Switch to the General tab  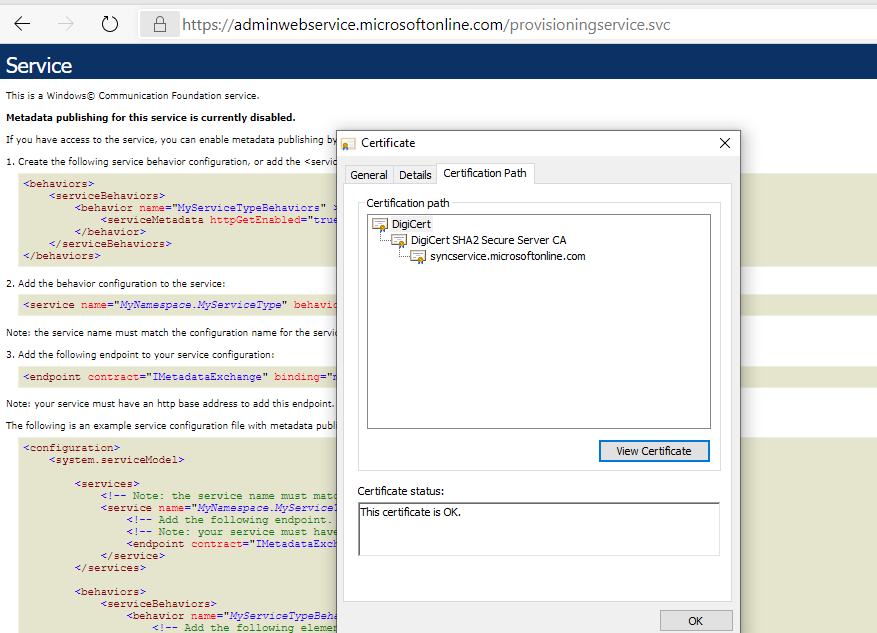tap(369, 175)
